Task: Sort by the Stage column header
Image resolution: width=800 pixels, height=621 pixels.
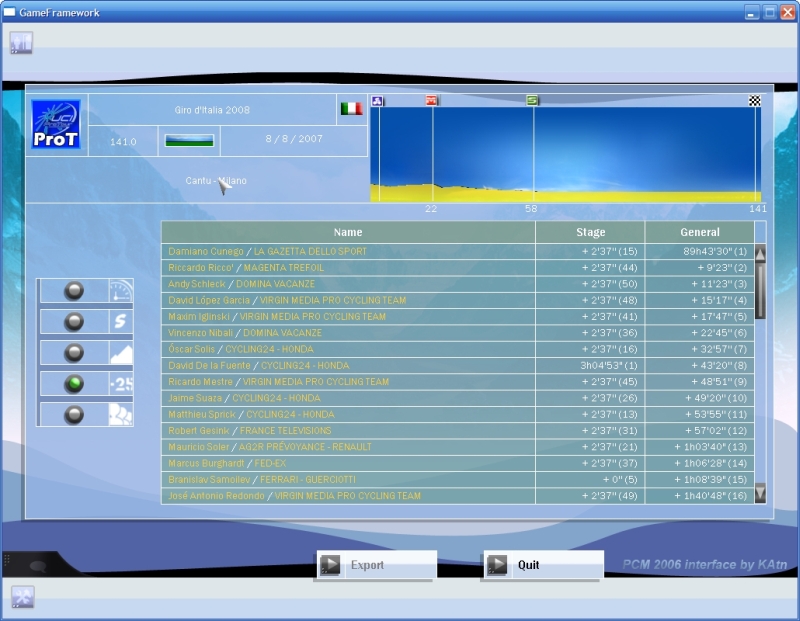Action: 590,232
